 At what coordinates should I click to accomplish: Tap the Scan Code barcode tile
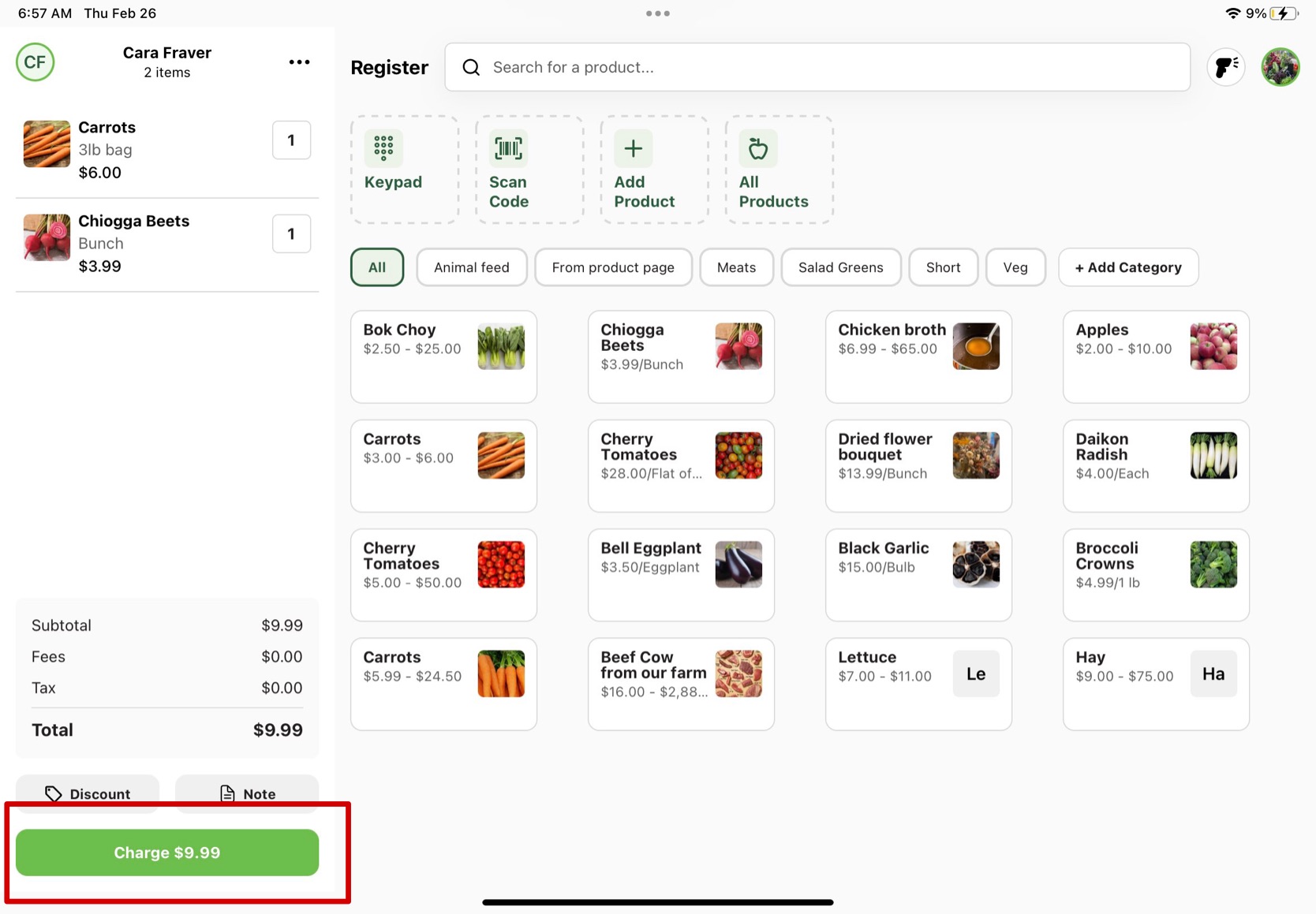529,170
